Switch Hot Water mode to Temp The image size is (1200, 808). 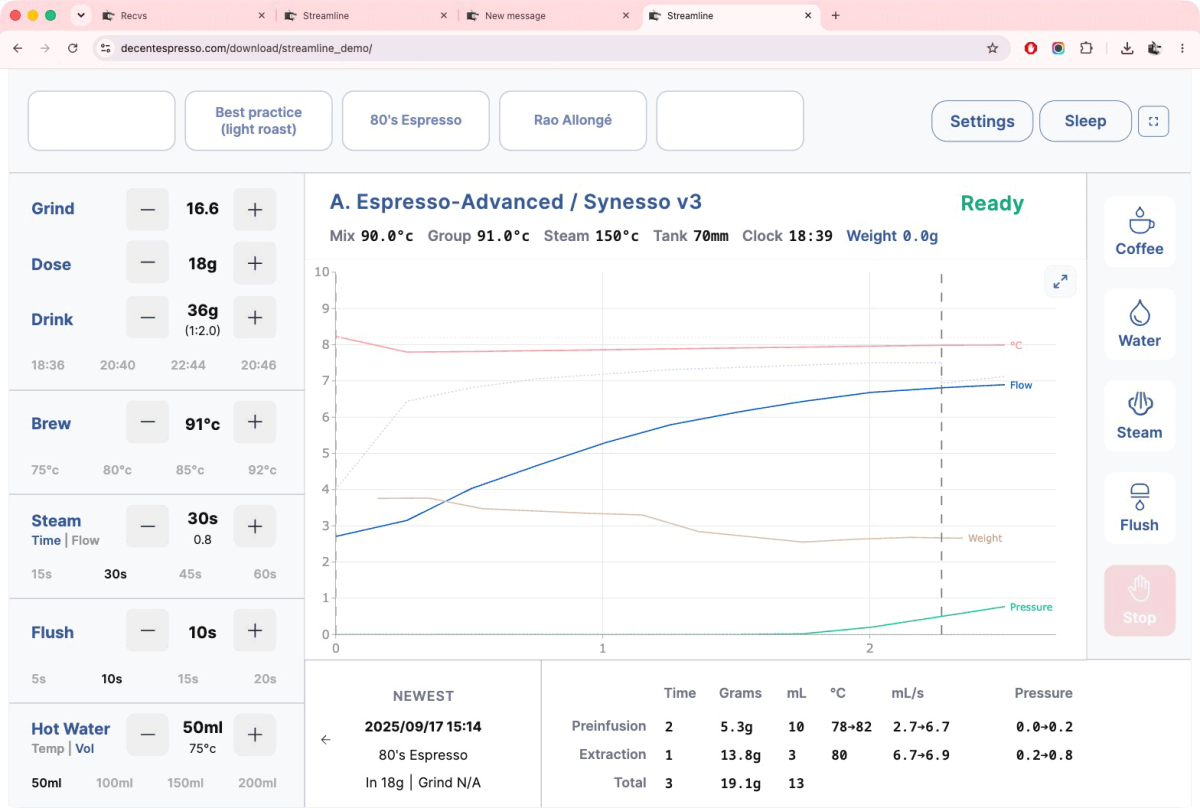click(x=46, y=748)
